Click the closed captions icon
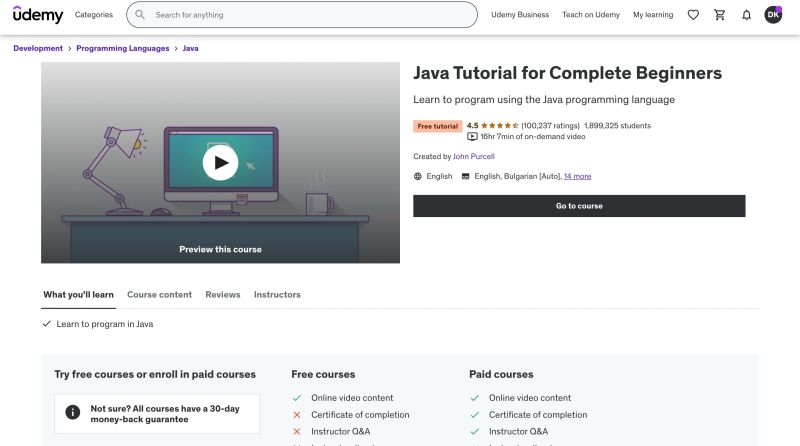 point(465,177)
